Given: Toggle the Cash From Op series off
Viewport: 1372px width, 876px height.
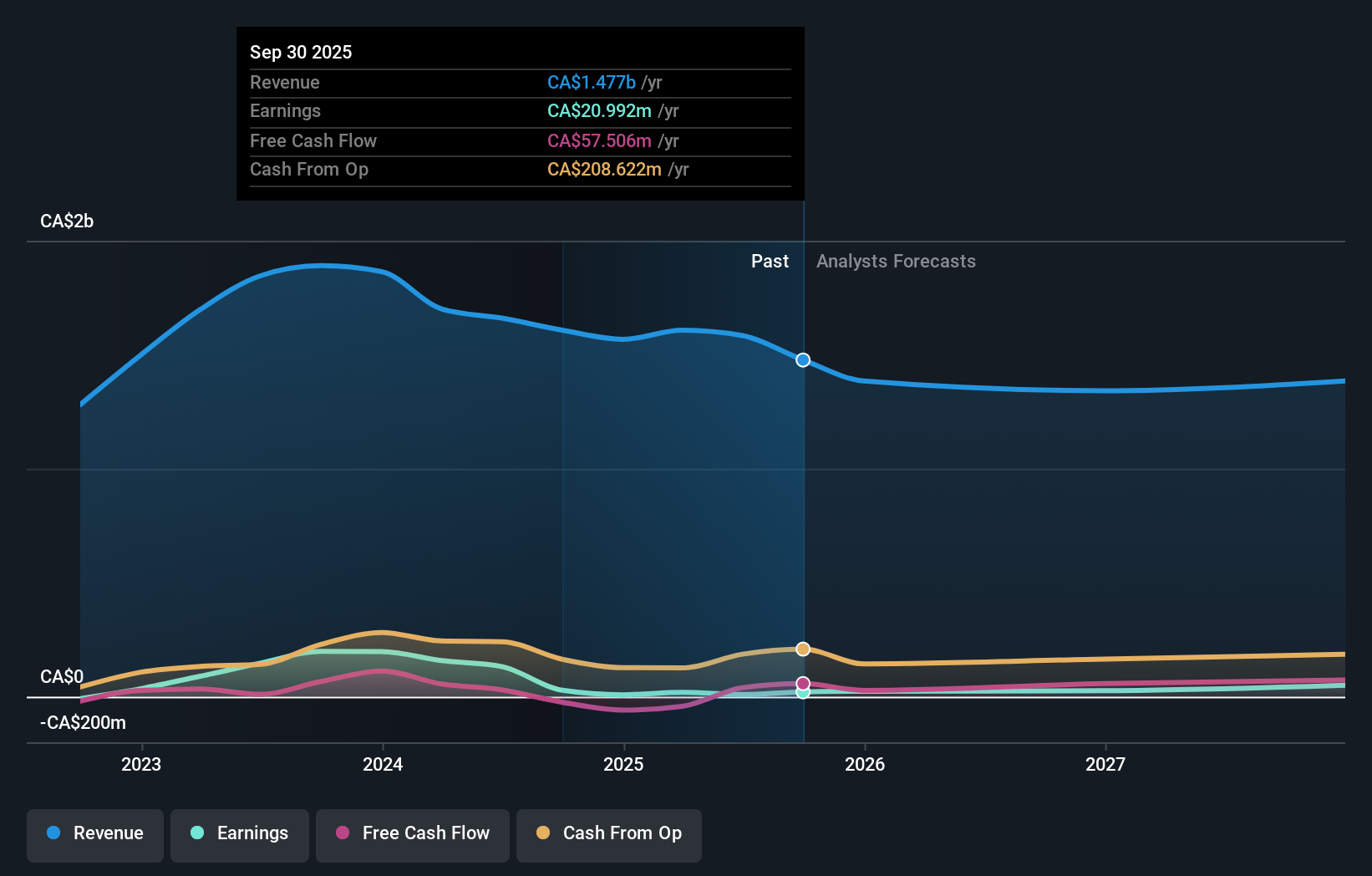Looking at the screenshot, I should point(608,833).
